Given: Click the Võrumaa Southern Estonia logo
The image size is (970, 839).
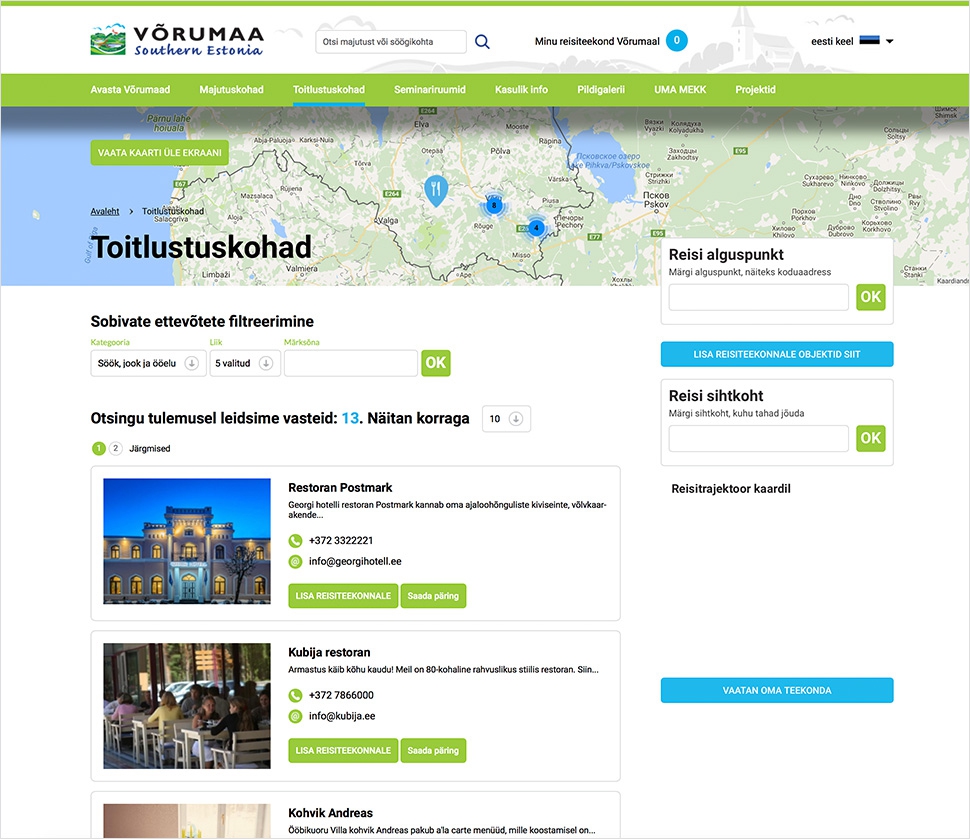Looking at the screenshot, I should pos(177,40).
